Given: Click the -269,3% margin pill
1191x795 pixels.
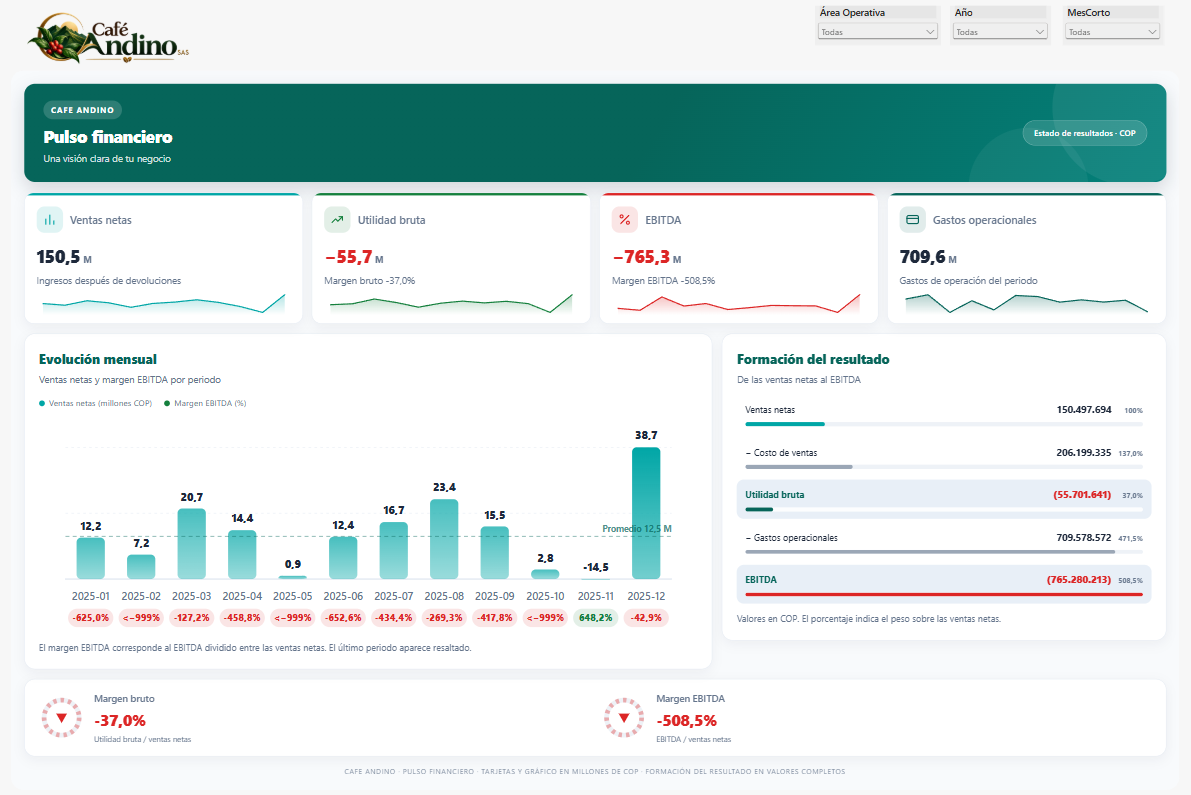Looking at the screenshot, I should coord(444,618).
